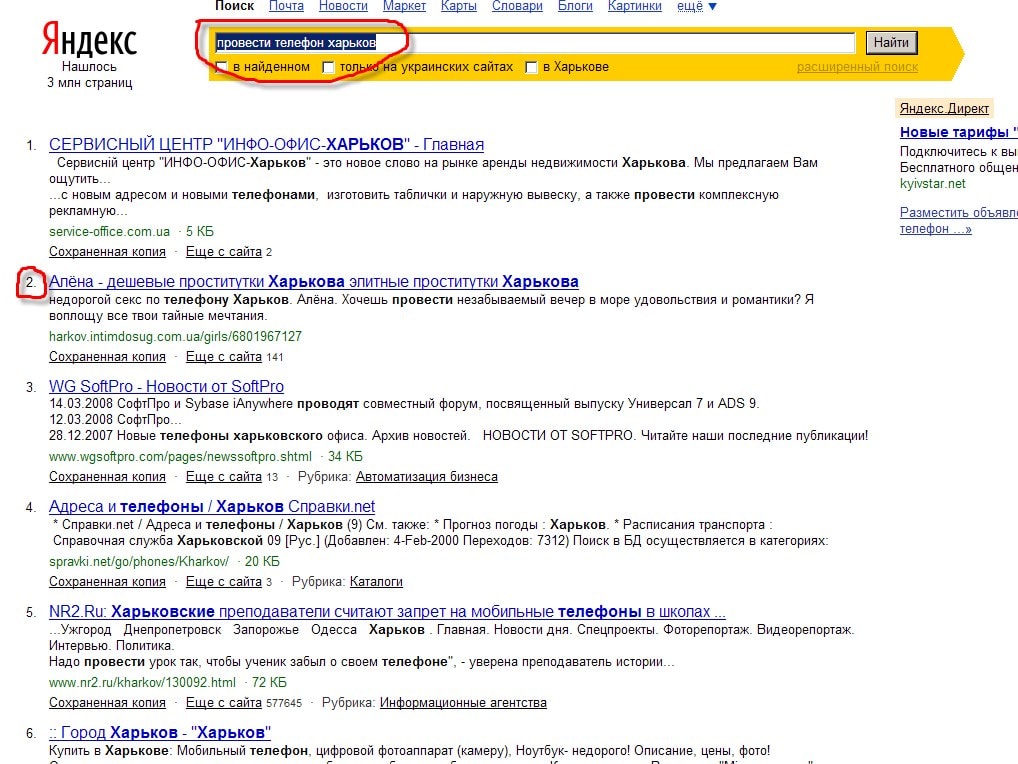The width and height of the screenshot is (1018, 764).
Task: Click the search query input field
Action: pos(534,43)
